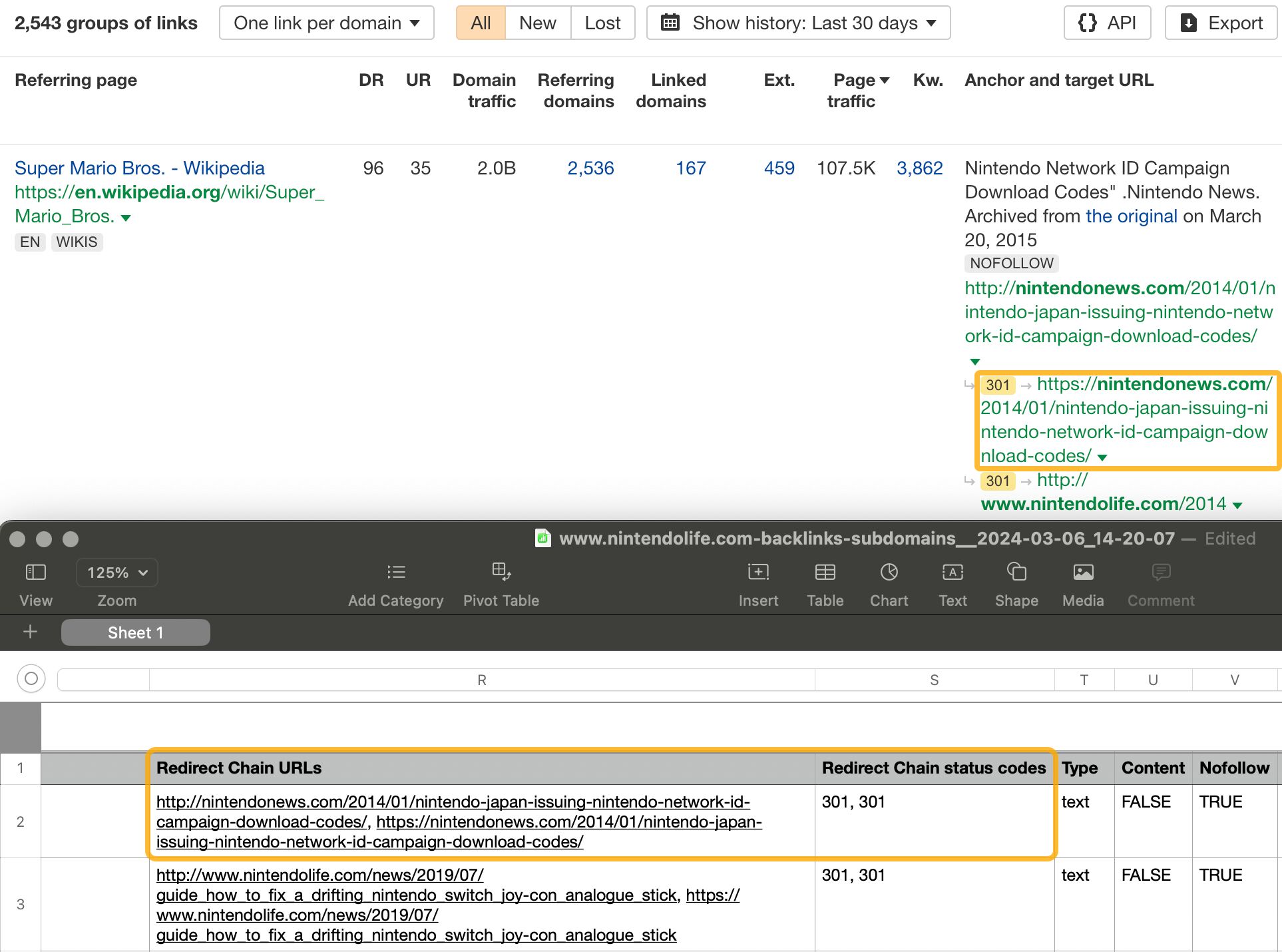Open the Chart insertion tool

click(889, 583)
